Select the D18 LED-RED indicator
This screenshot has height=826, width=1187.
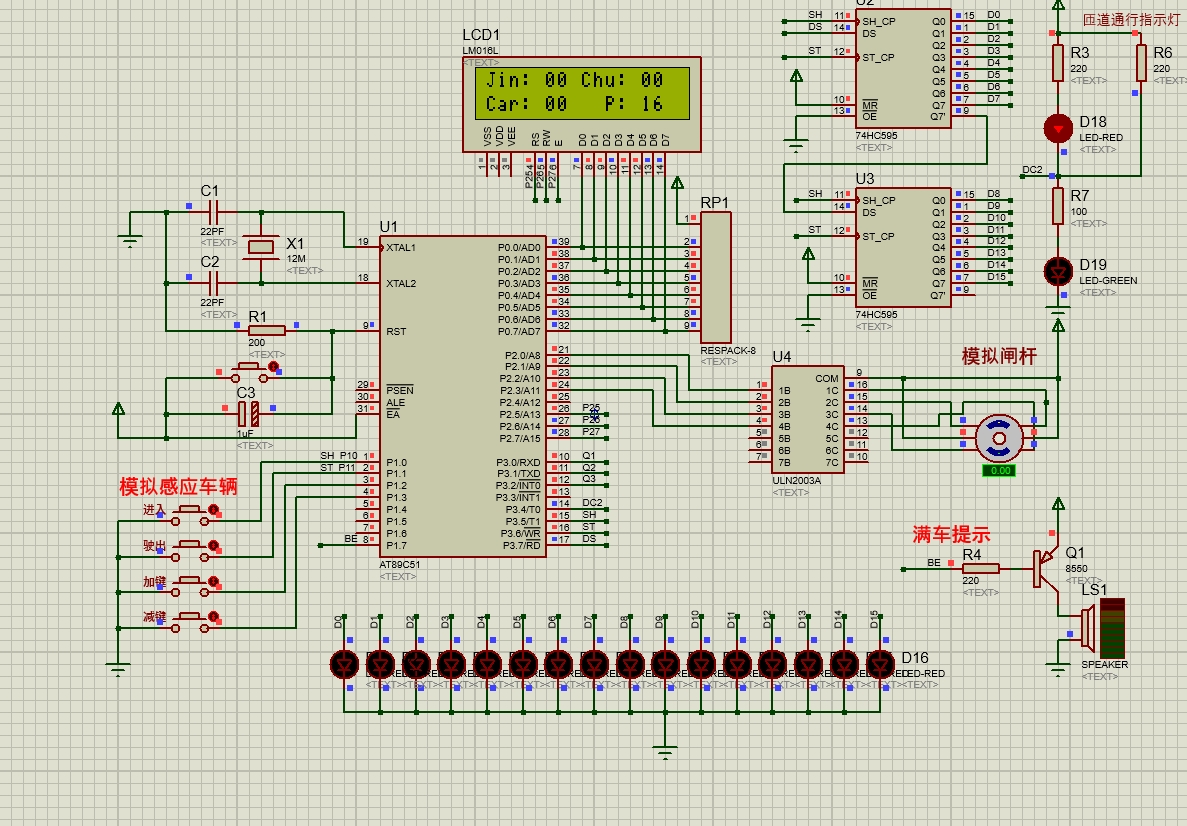(1058, 129)
